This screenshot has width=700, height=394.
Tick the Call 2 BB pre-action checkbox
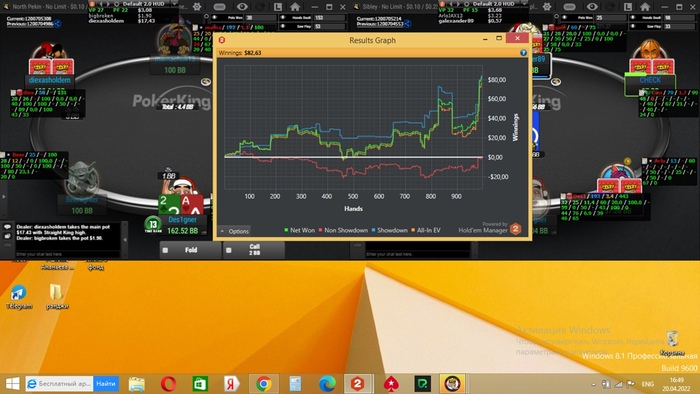click(229, 250)
